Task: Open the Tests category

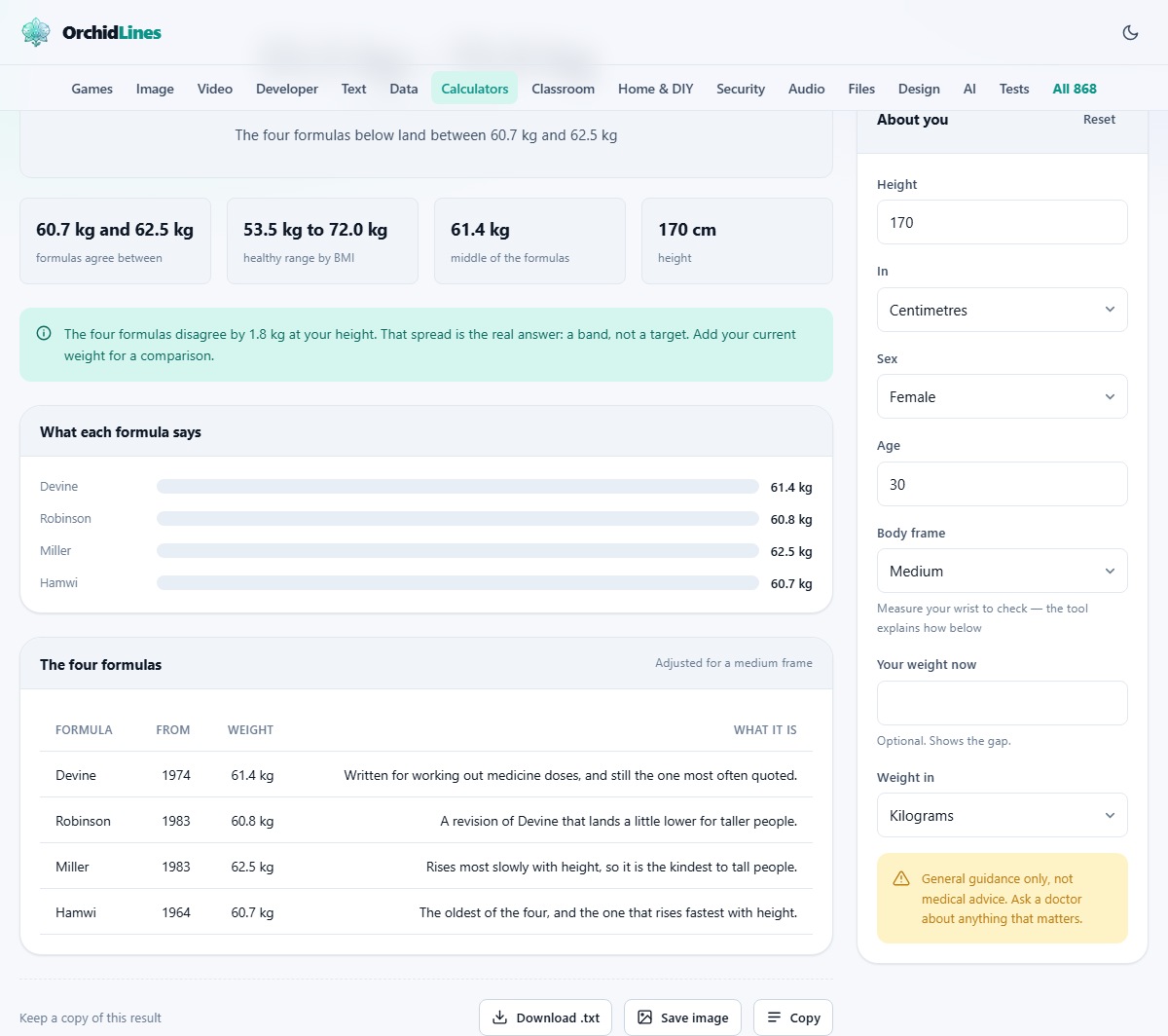Action: pos(1014,89)
